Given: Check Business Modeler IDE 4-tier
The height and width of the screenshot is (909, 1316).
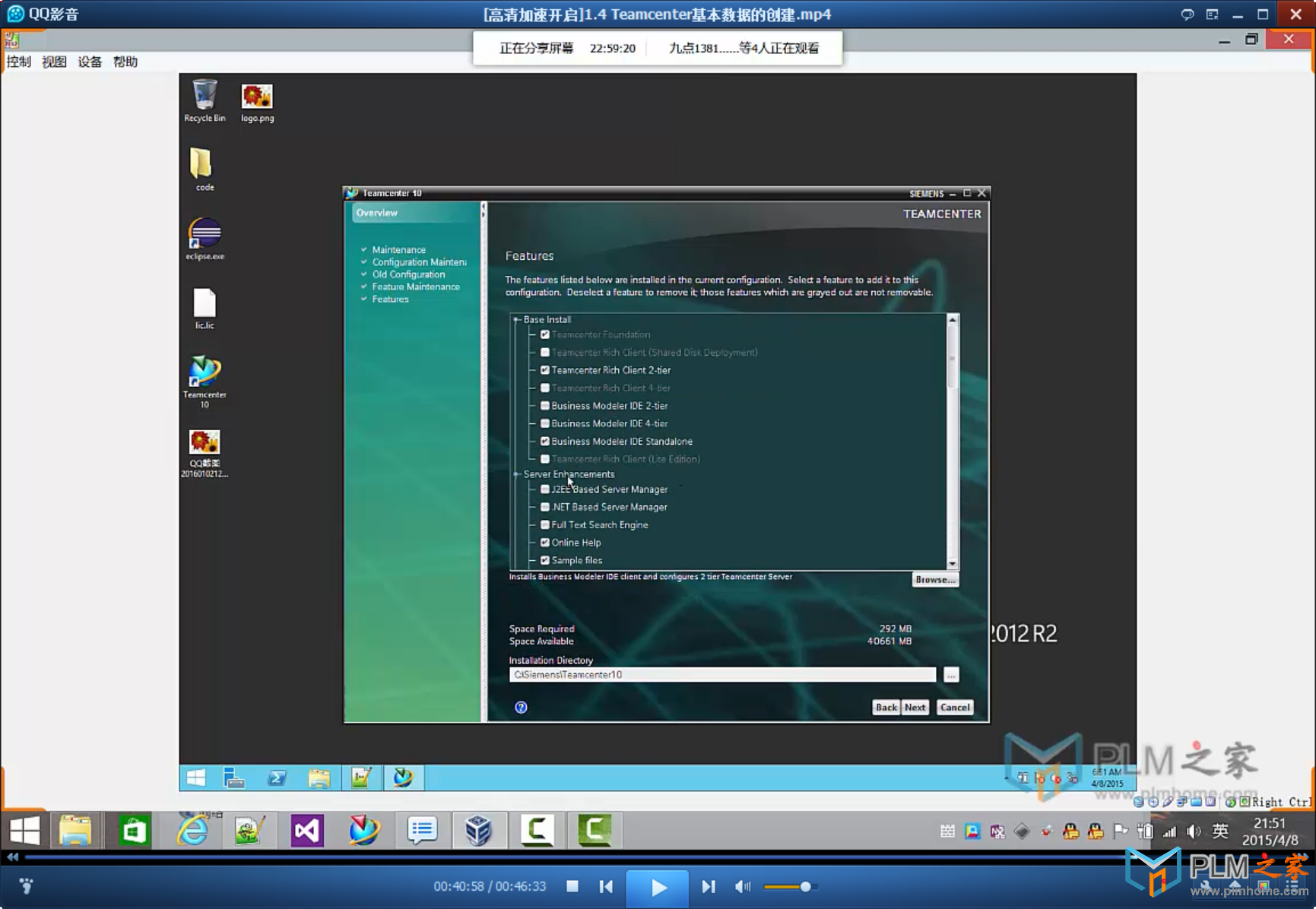Looking at the screenshot, I should pyautogui.click(x=544, y=423).
